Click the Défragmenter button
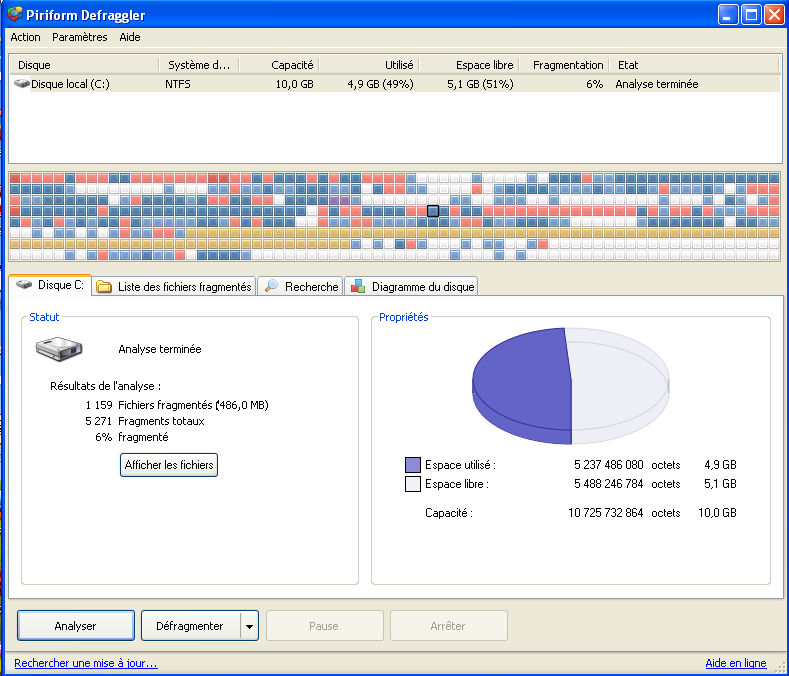The height and width of the screenshot is (676, 789). [190, 626]
